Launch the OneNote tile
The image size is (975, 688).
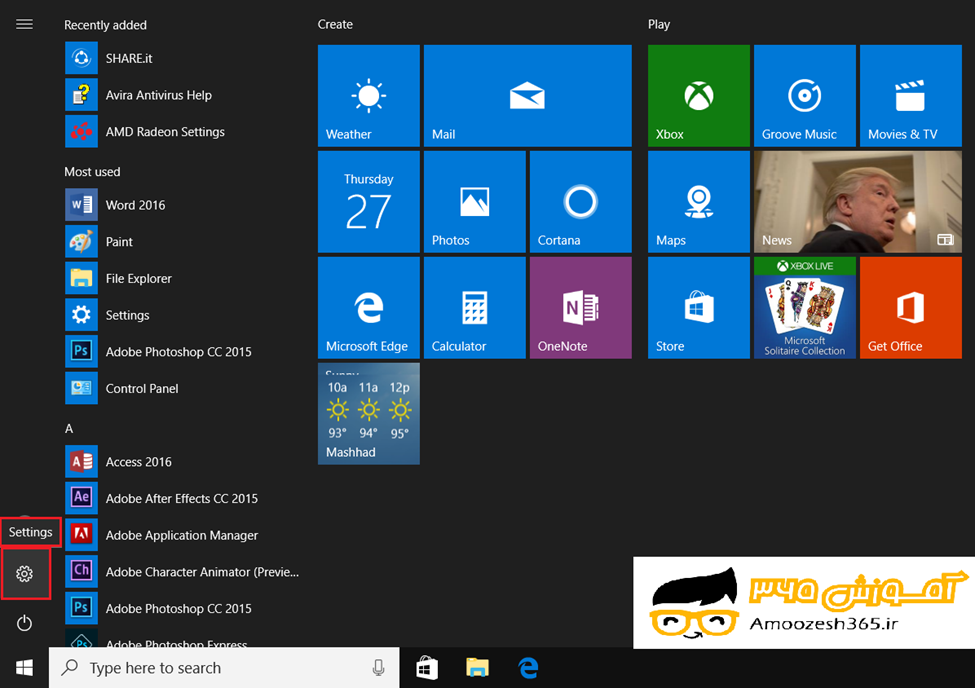coord(581,308)
